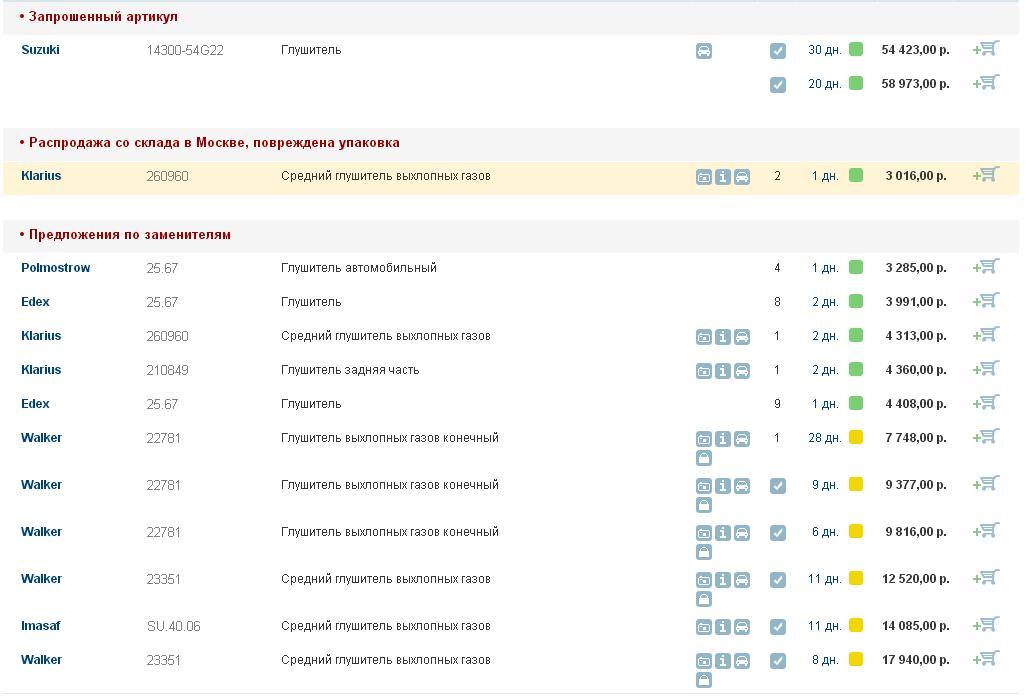Open info icon for Walker 17 940,00 р. row

pos(723,661)
